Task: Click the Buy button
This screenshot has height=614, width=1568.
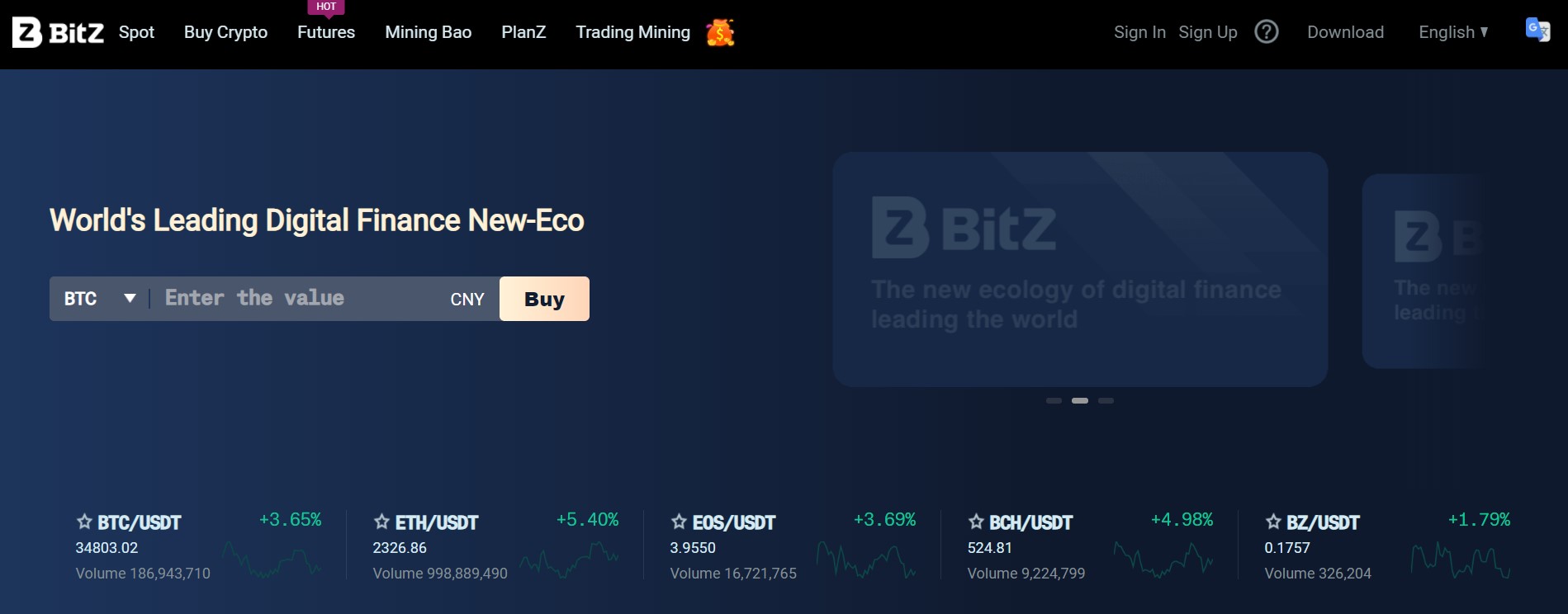Action: pyautogui.click(x=543, y=299)
